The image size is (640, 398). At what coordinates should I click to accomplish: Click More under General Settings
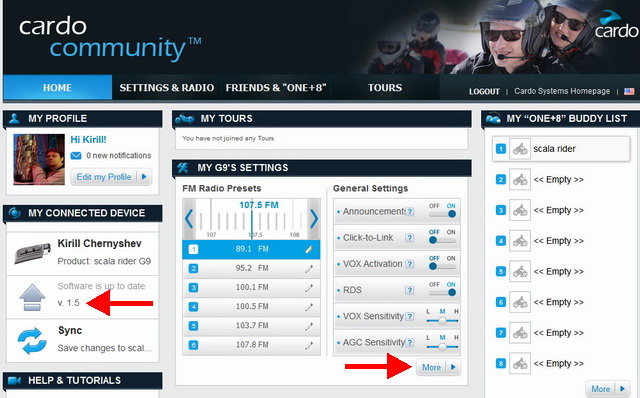pos(438,367)
